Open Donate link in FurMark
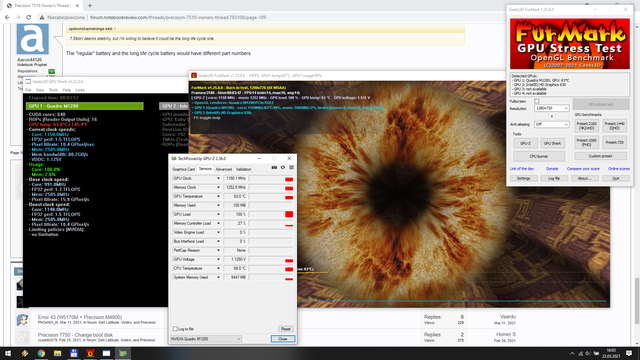640x360 pixels. point(552,169)
